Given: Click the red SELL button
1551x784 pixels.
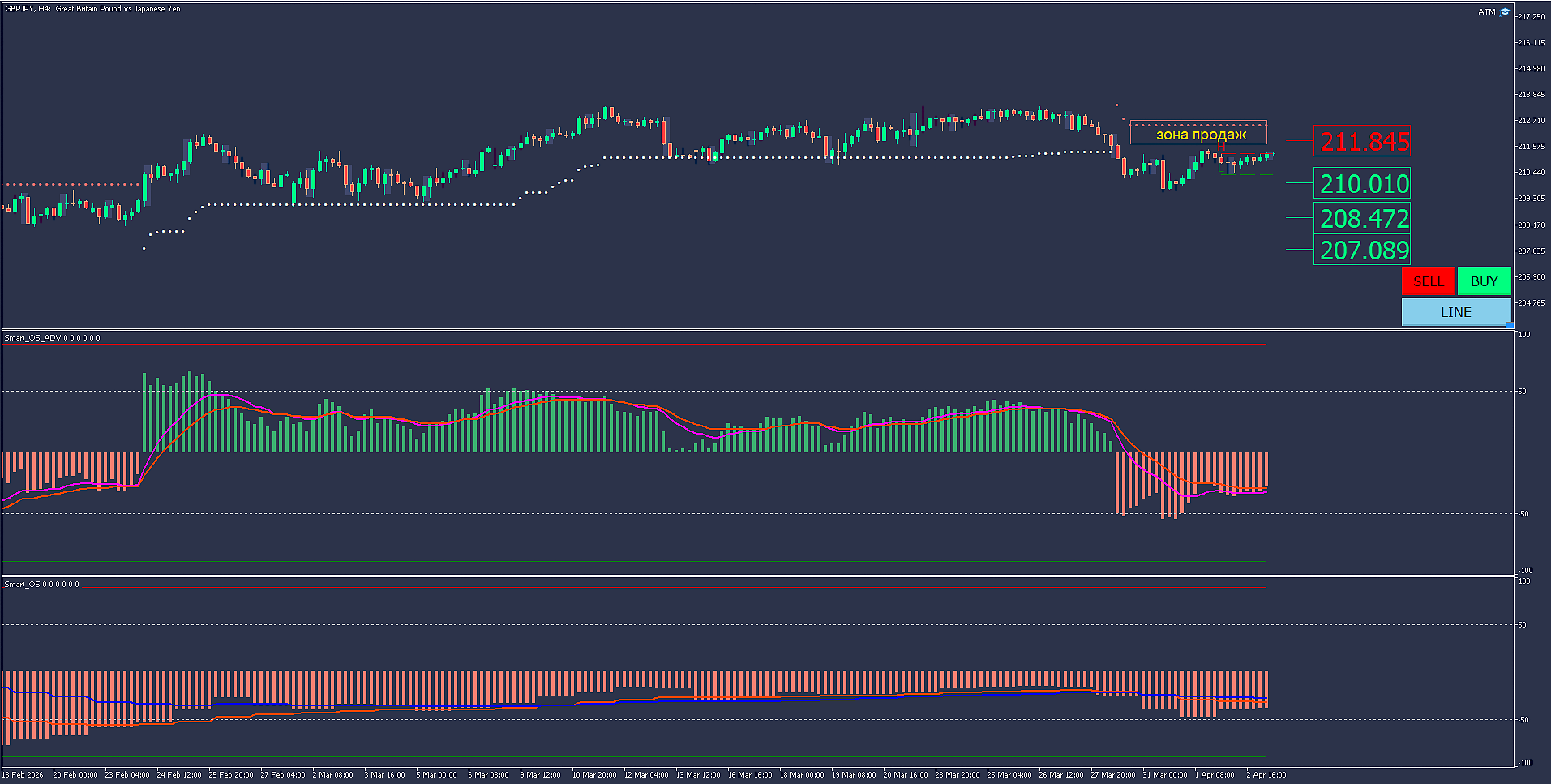Looking at the screenshot, I should click(1429, 281).
